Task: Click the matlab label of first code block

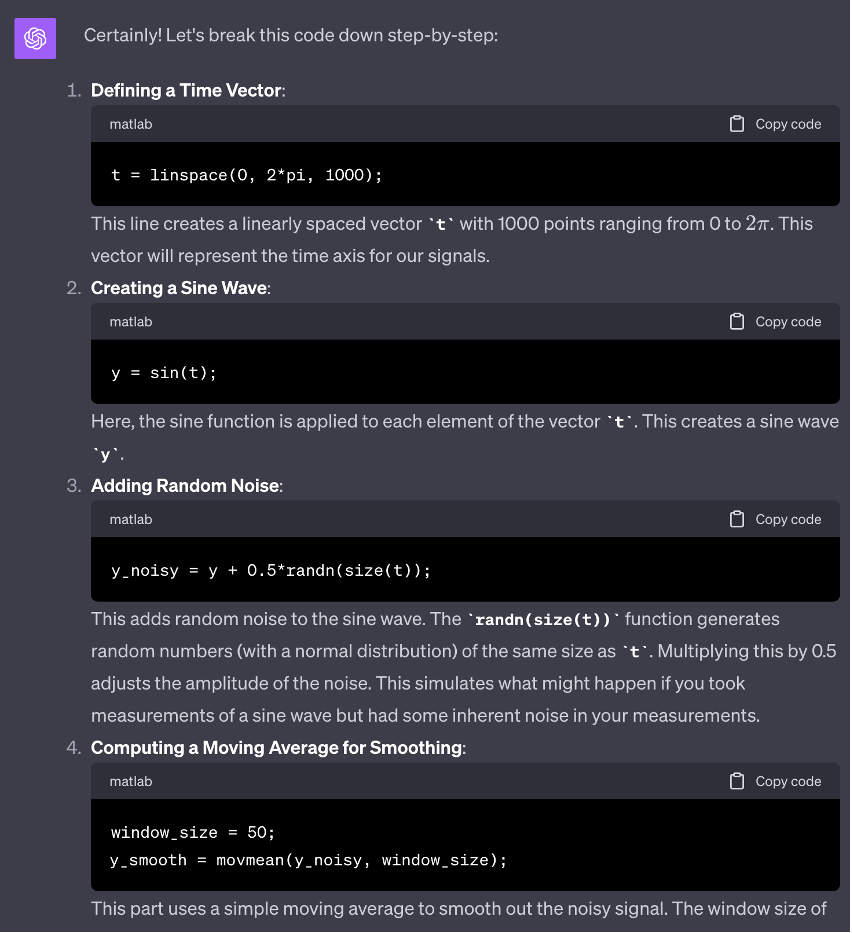Action: click(131, 124)
